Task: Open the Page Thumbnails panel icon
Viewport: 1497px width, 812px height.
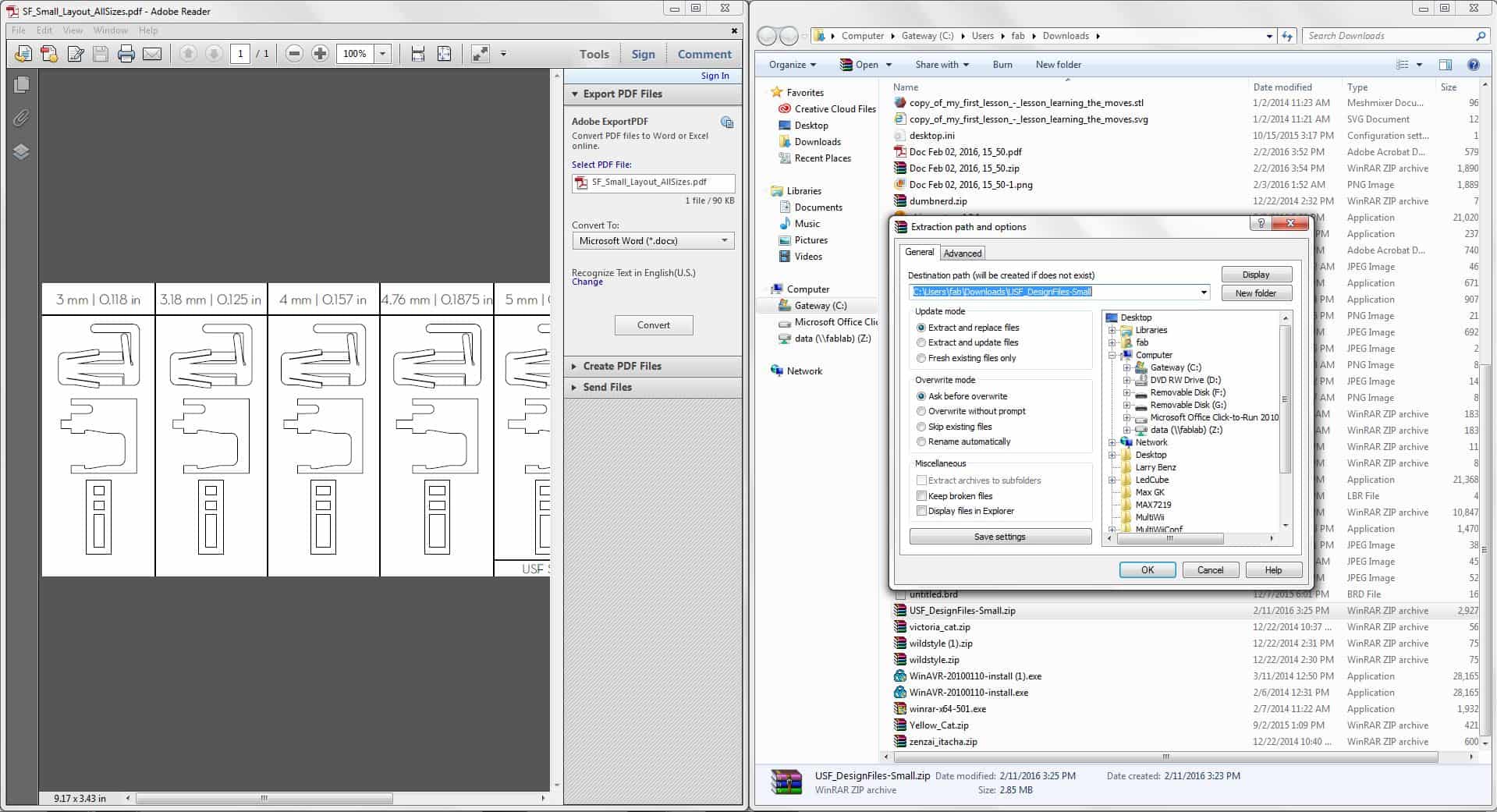Action: (x=22, y=84)
